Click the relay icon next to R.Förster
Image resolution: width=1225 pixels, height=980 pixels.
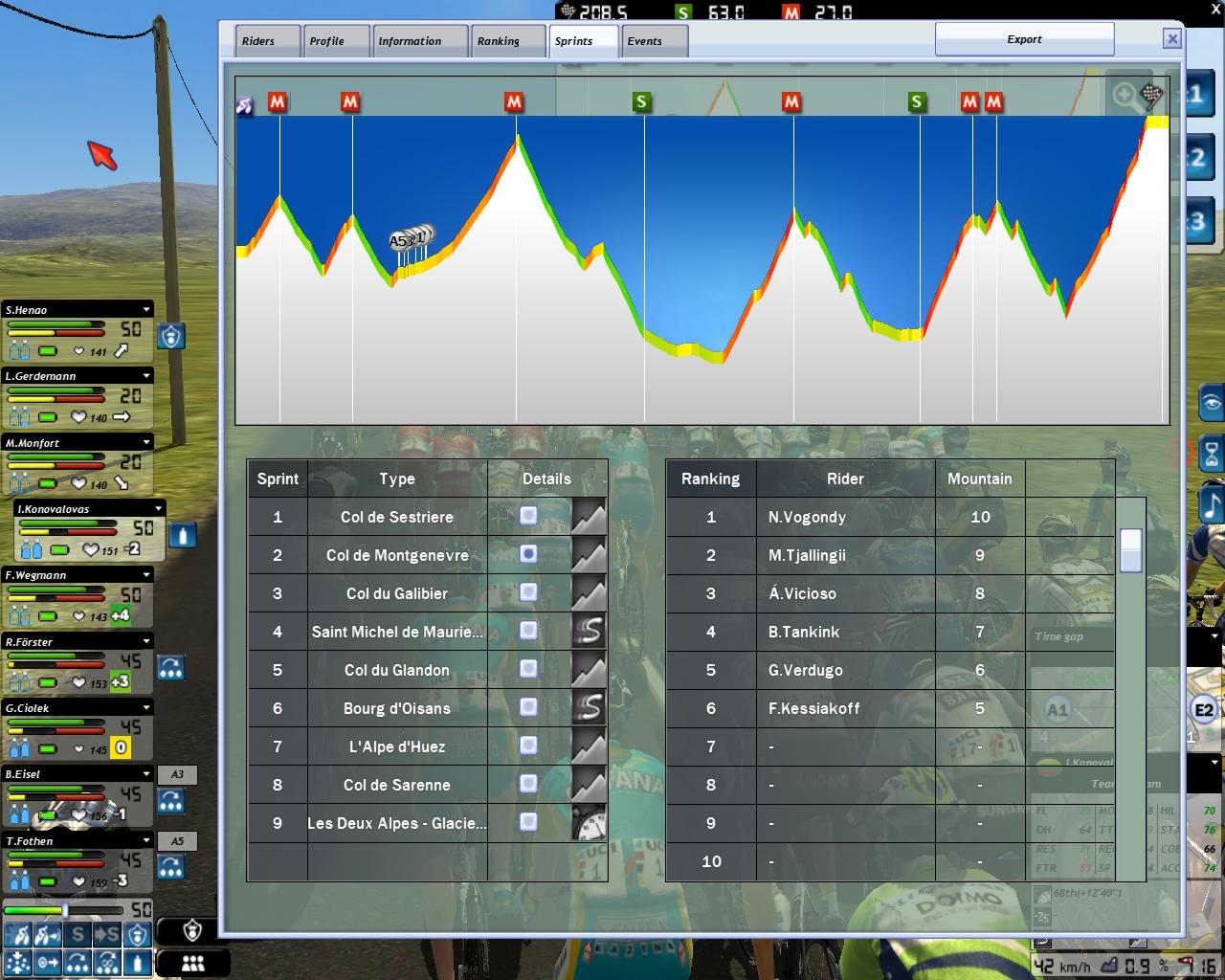tap(170, 668)
